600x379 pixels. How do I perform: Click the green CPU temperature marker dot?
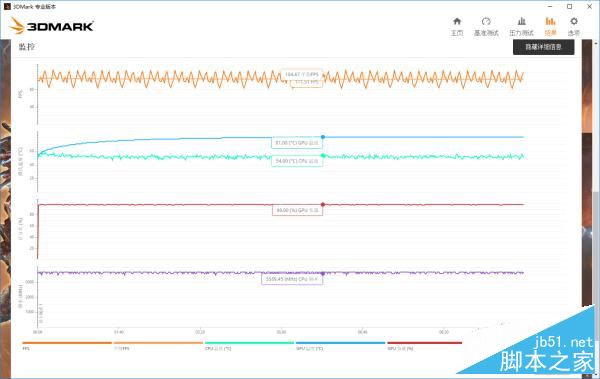click(323, 155)
